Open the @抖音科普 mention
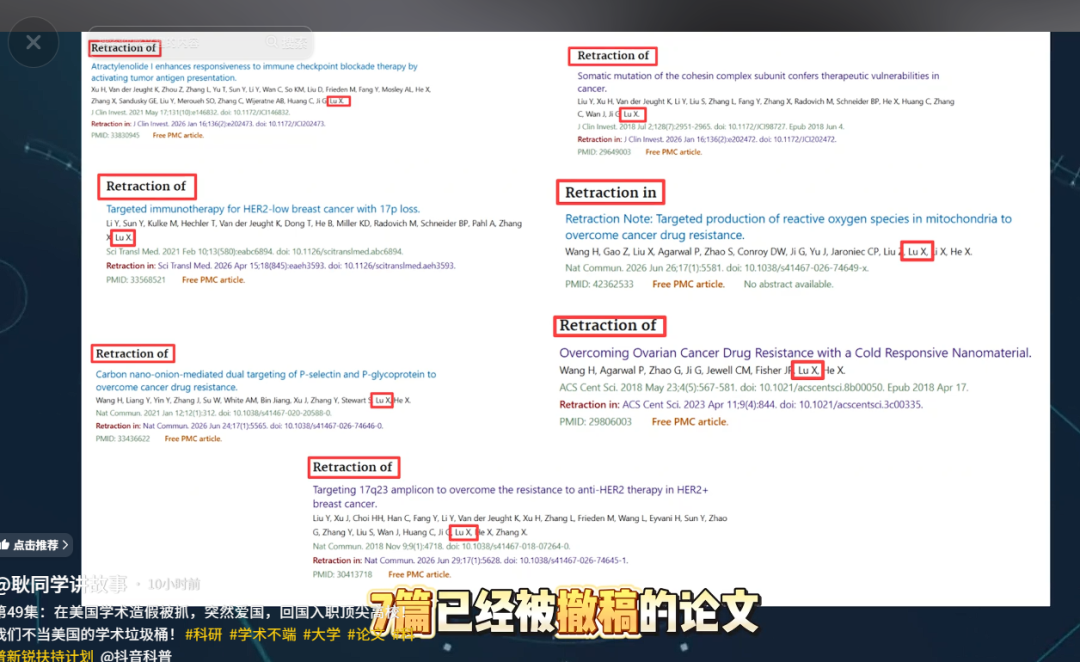The width and height of the screenshot is (1080, 662). (136, 655)
